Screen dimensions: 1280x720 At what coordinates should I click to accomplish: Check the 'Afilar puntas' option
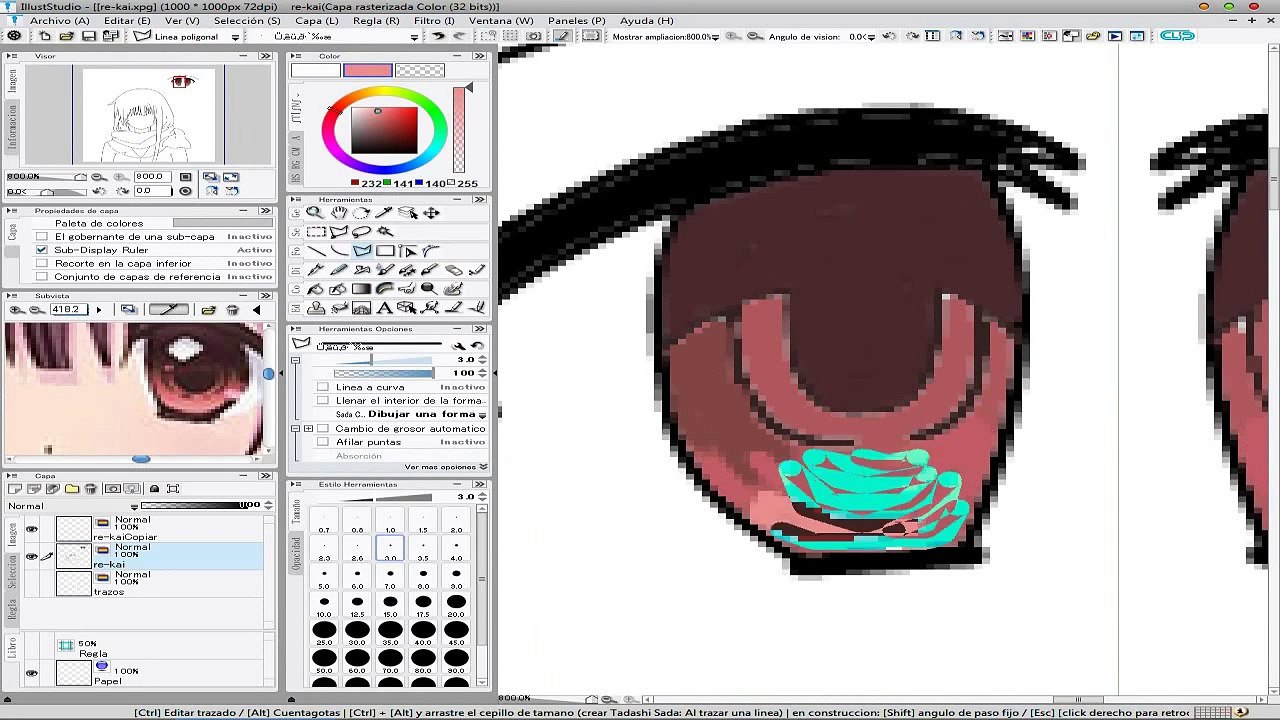click(x=323, y=442)
